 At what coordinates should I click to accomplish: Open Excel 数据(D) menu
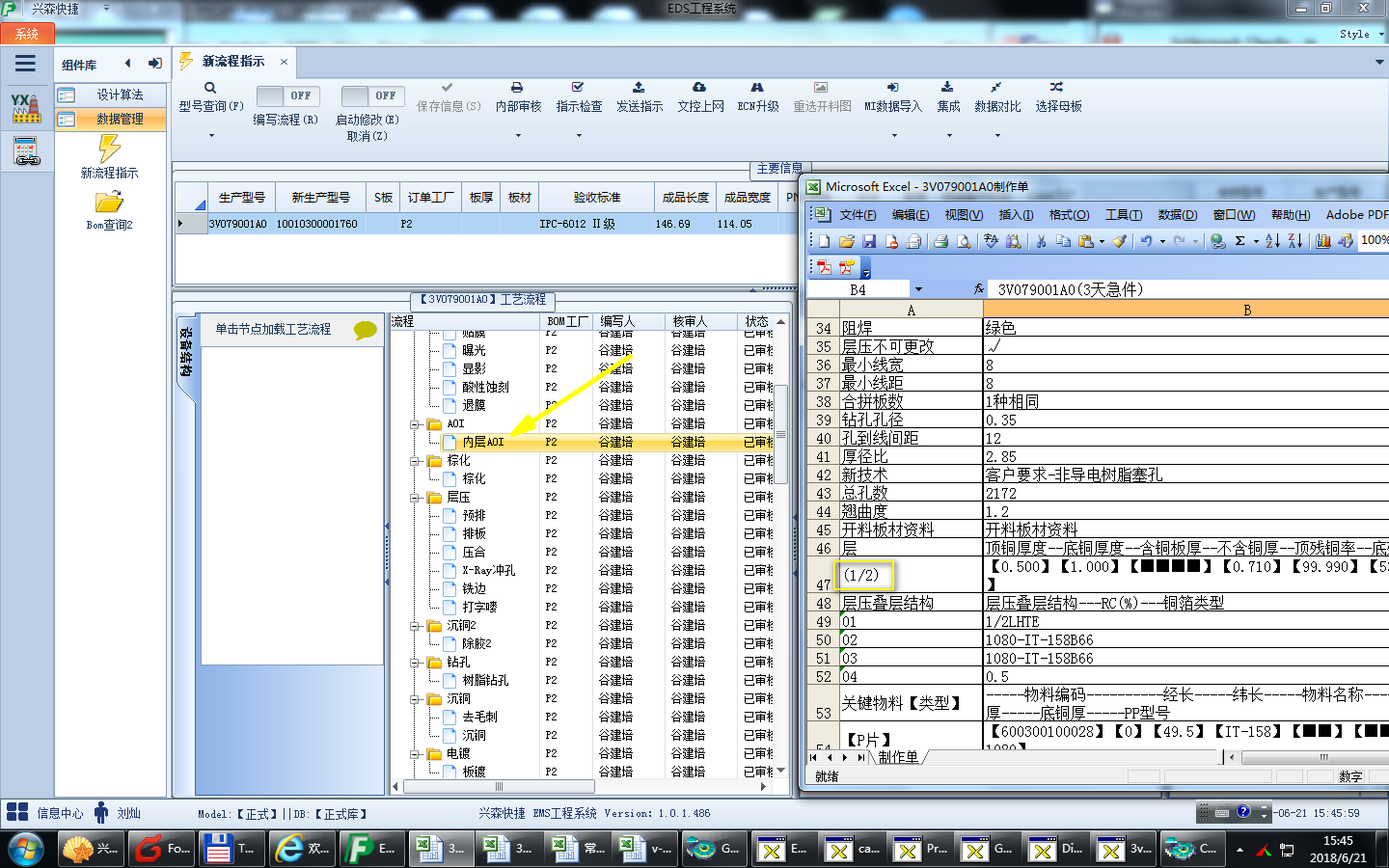tap(1177, 215)
